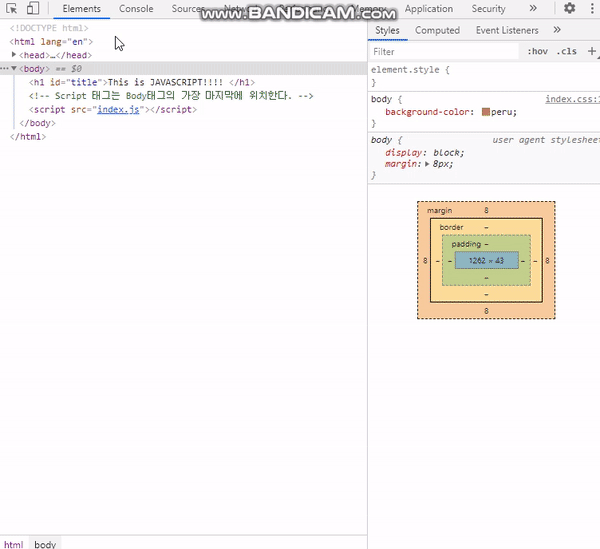
Task: Click the box model padding label
Action: pos(466,244)
